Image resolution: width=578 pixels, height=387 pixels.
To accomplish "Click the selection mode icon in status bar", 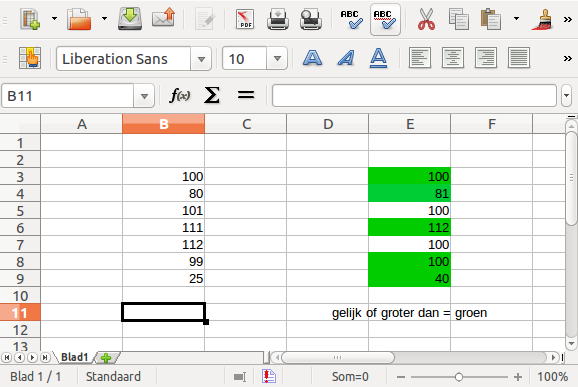I will point(240,376).
